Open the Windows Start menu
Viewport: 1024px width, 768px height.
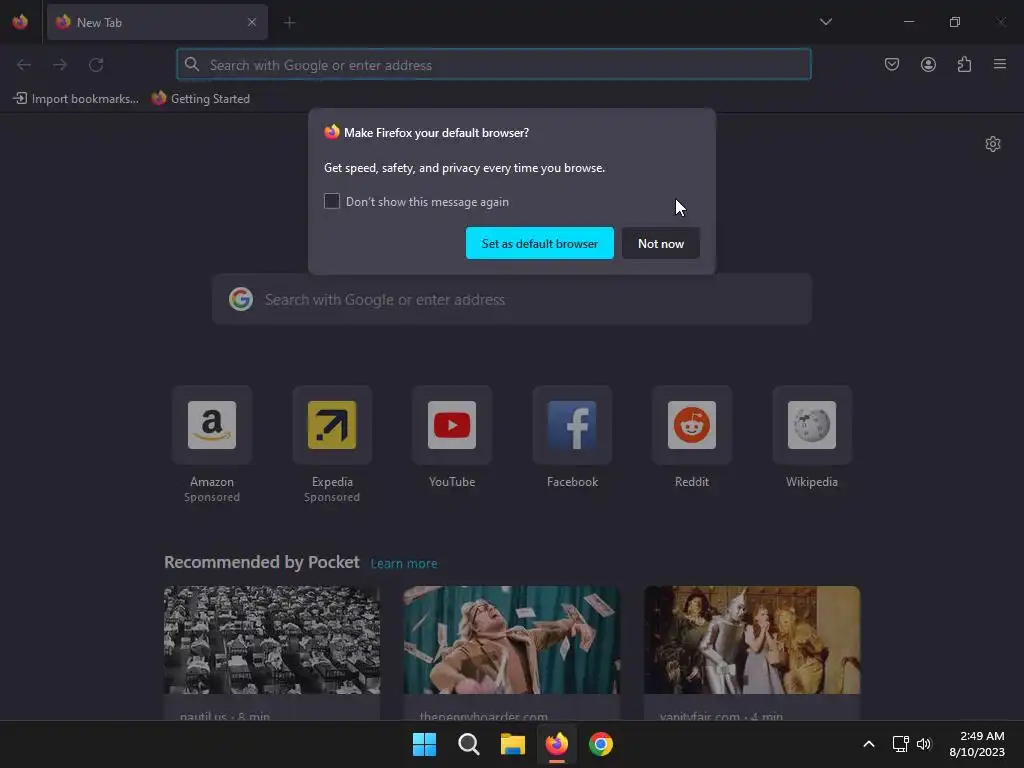pyautogui.click(x=424, y=744)
